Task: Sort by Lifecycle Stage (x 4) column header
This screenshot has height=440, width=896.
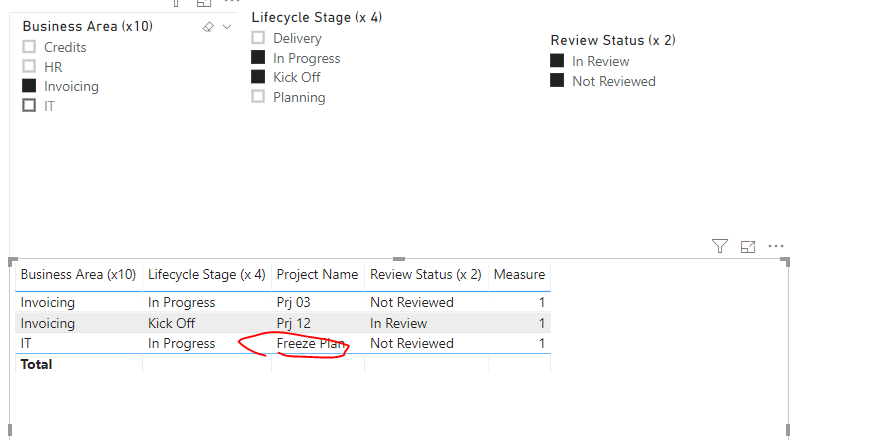Action: (207, 275)
